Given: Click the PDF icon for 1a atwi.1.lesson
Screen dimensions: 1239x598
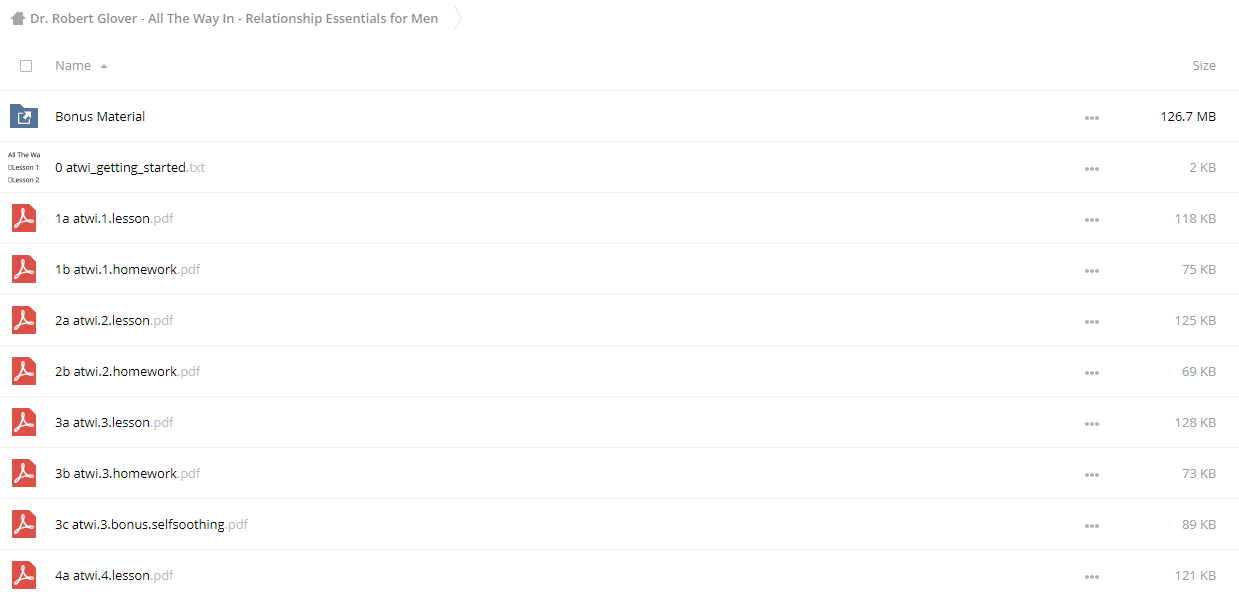Looking at the screenshot, I should pos(24,218).
